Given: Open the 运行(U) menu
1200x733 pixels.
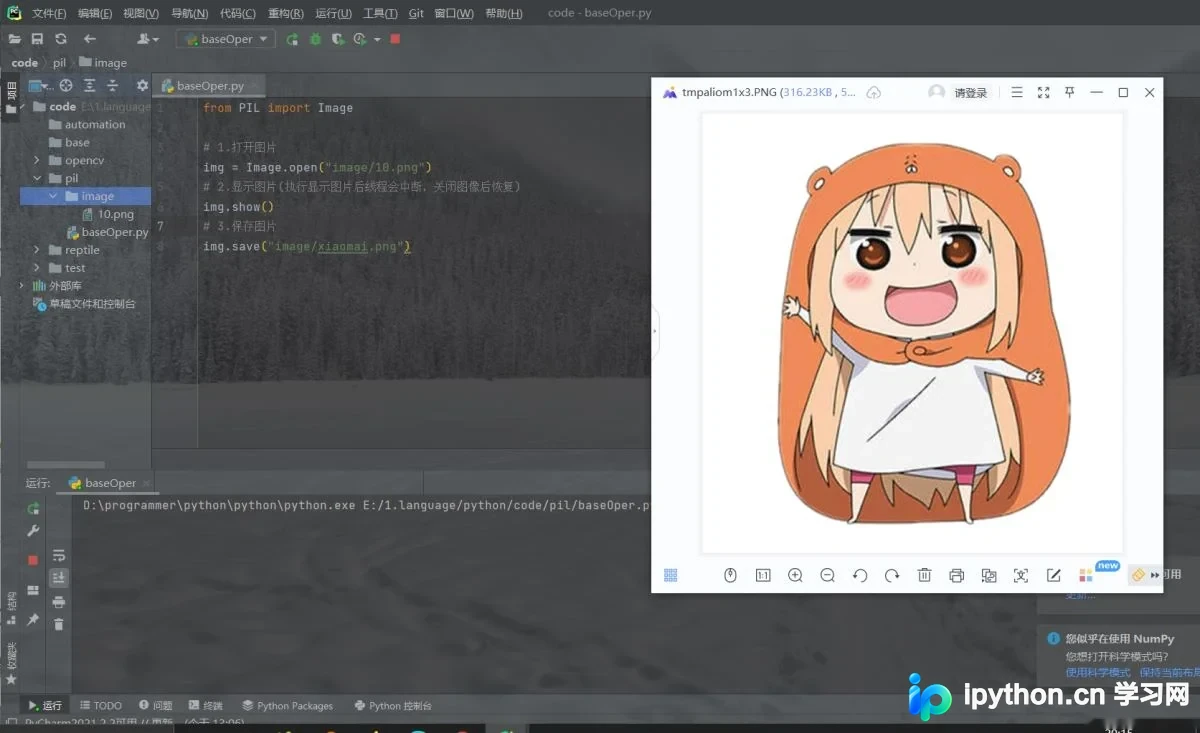Looking at the screenshot, I should (333, 13).
